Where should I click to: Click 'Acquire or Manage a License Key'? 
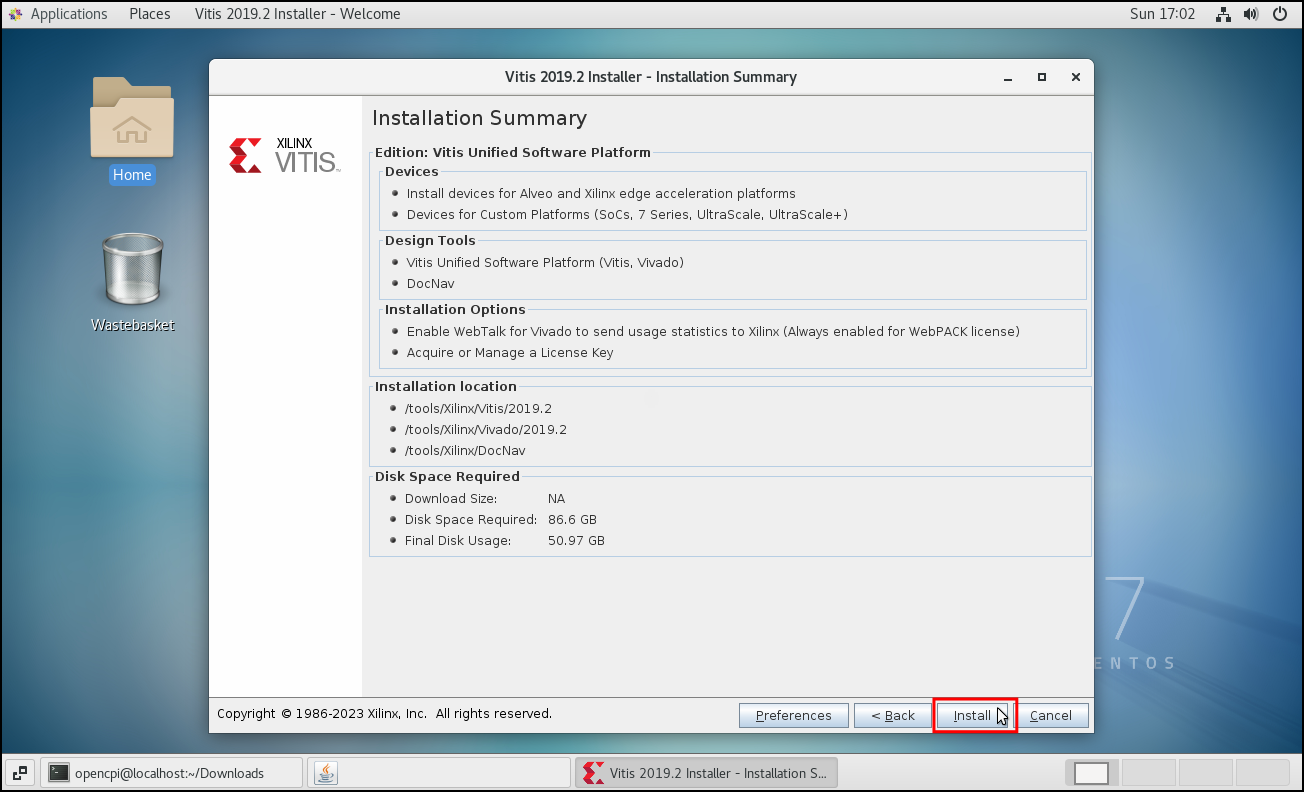click(x=510, y=352)
